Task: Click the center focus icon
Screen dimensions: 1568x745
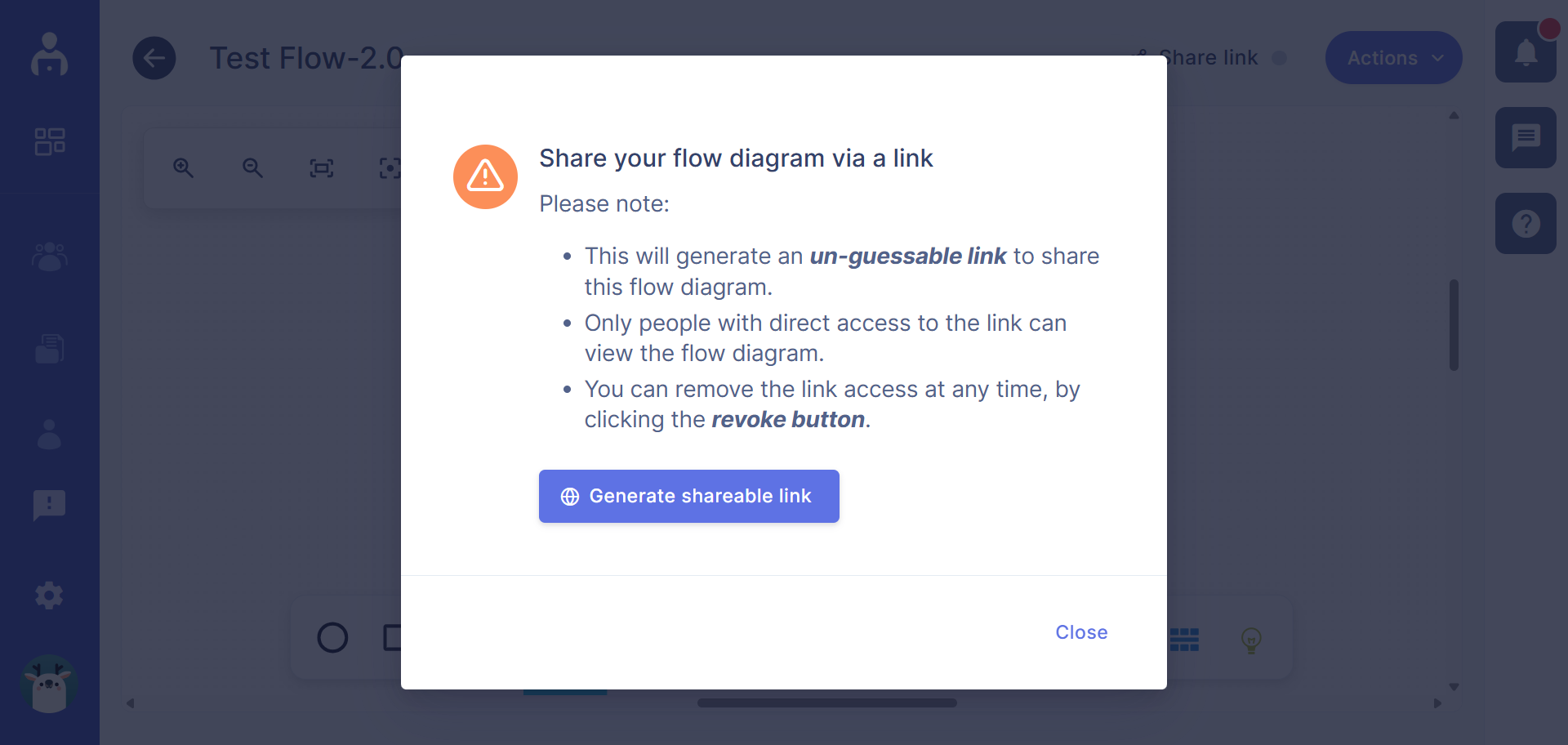Action: point(390,167)
